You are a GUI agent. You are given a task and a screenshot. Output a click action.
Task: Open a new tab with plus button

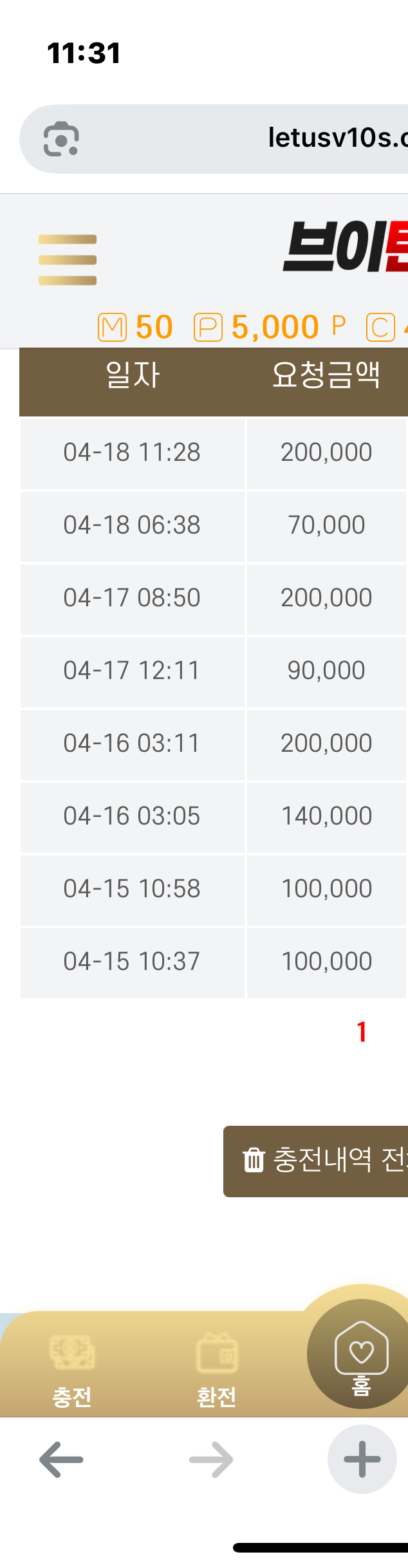pyautogui.click(x=362, y=1459)
